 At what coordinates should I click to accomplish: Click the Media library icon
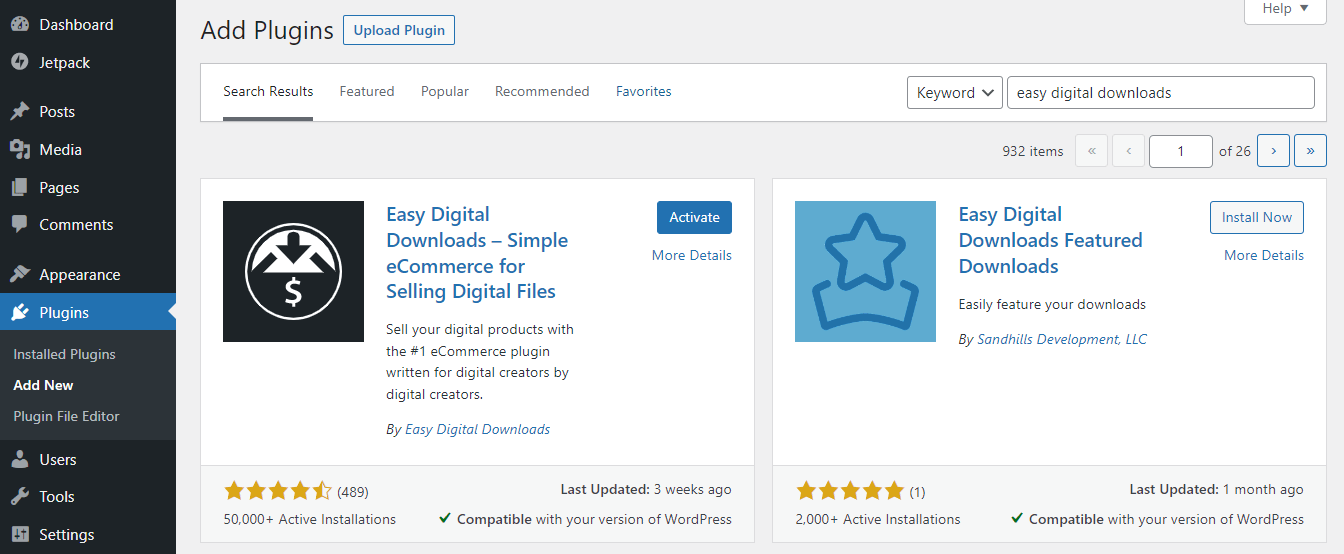tap(20, 149)
